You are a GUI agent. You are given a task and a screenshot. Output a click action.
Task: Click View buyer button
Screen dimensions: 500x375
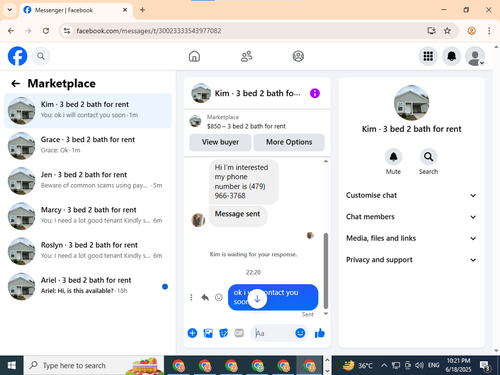click(220, 142)
